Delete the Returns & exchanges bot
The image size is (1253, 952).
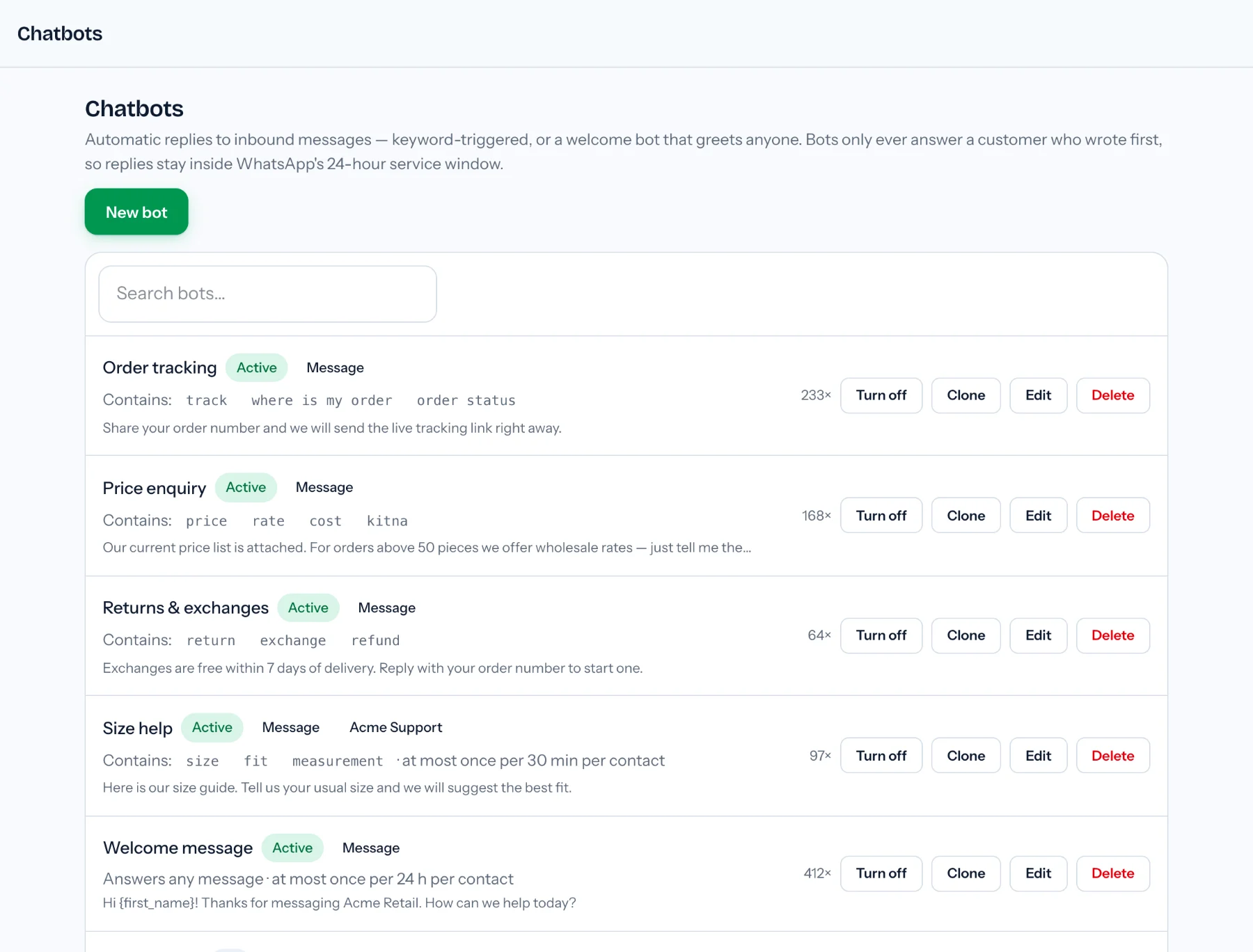pyautogui.click(x=1113, y=635)
